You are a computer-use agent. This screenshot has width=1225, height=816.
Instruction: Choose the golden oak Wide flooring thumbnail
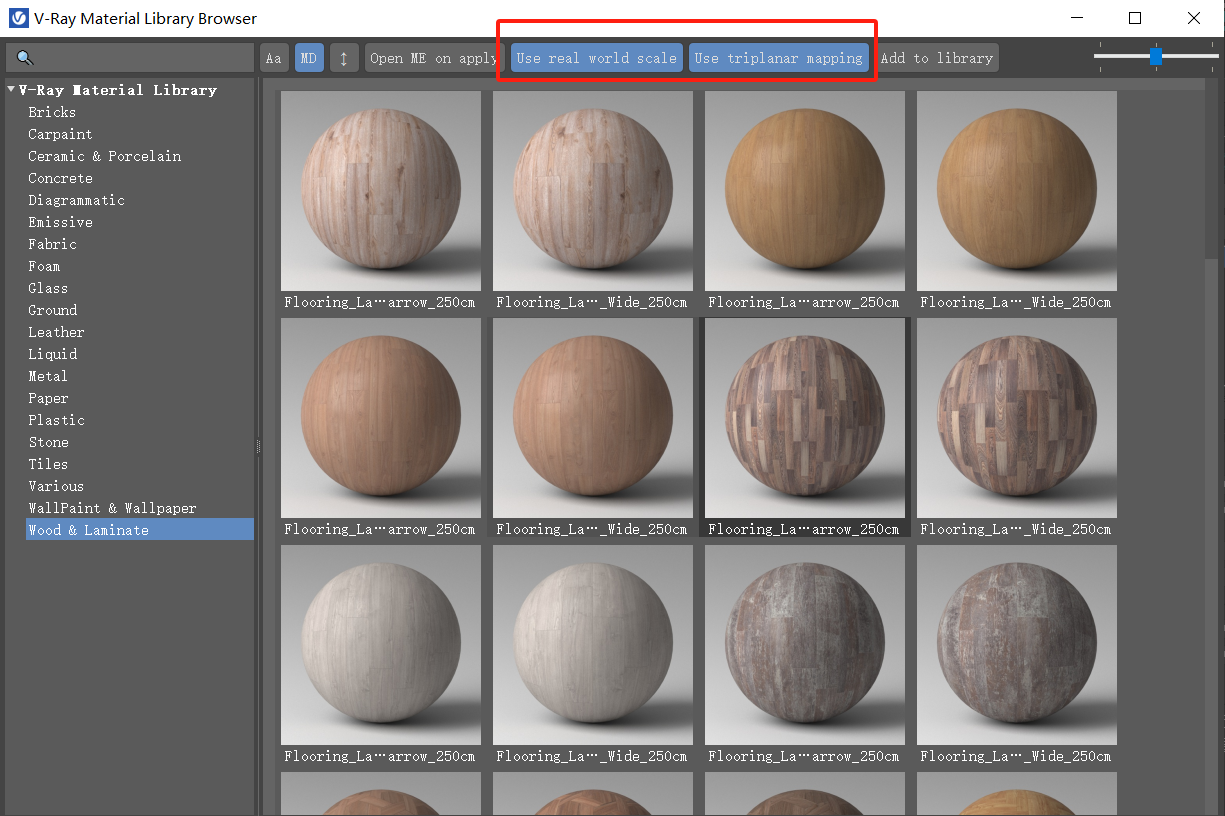(1017, 191)
